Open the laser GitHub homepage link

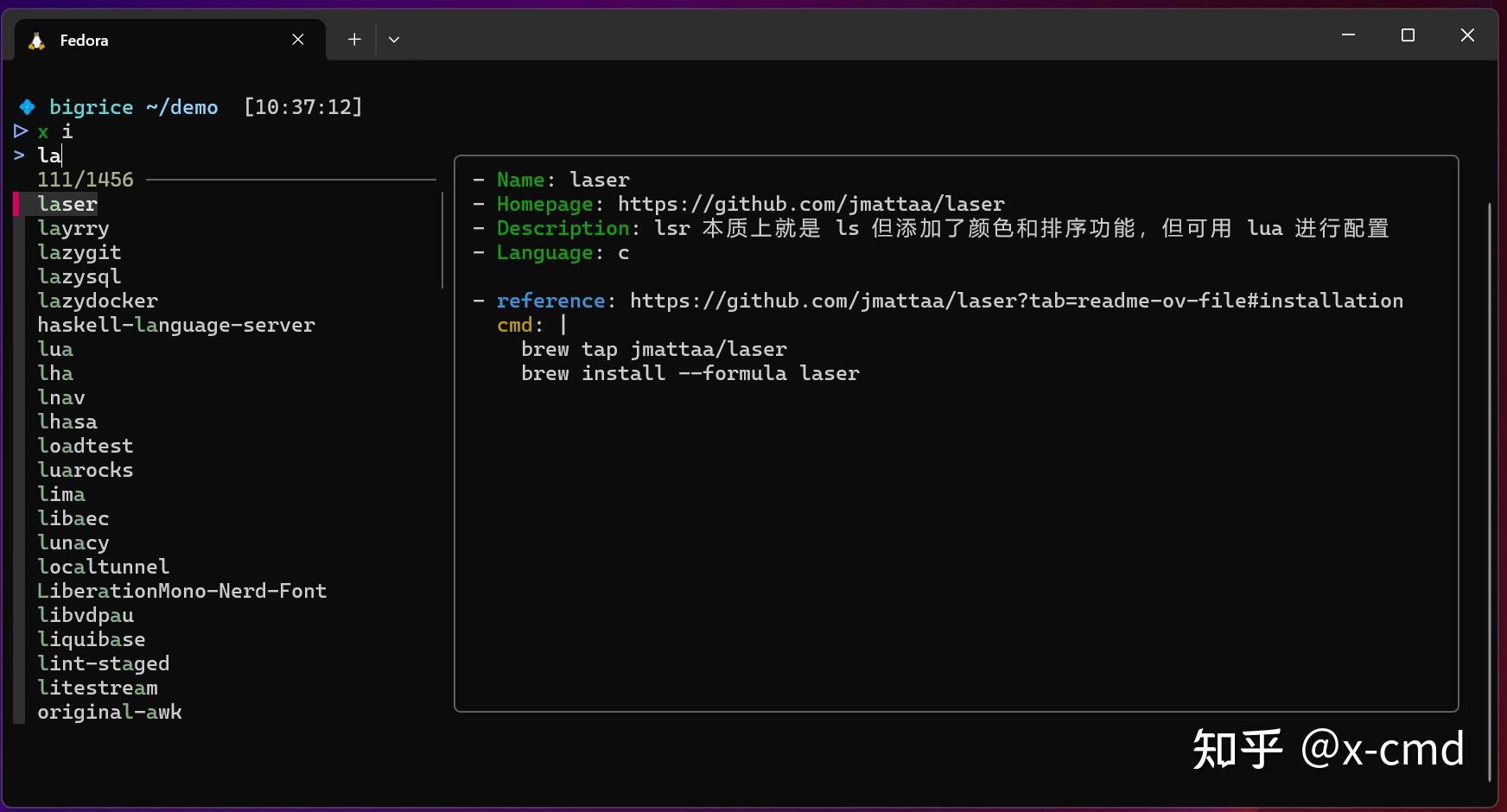coord(810,204)
